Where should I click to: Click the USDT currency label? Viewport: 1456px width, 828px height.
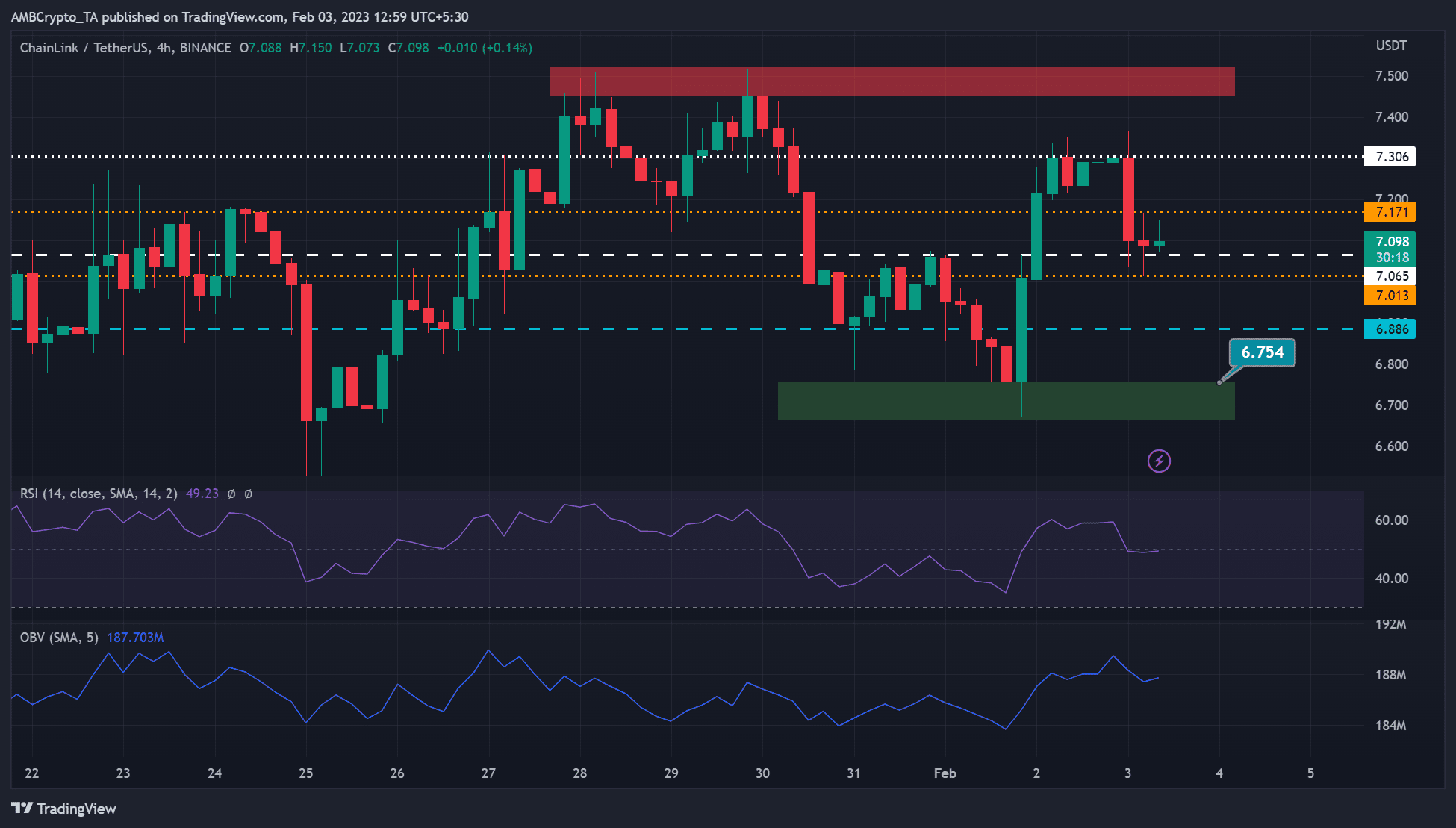click(1391, 46)
